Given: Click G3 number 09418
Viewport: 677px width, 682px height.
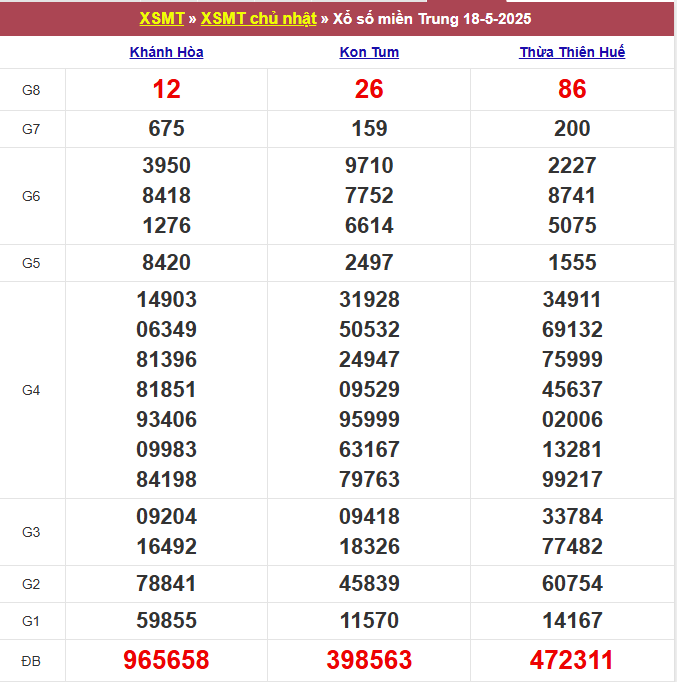Looking at the screenshot, I should coord(369,517).
